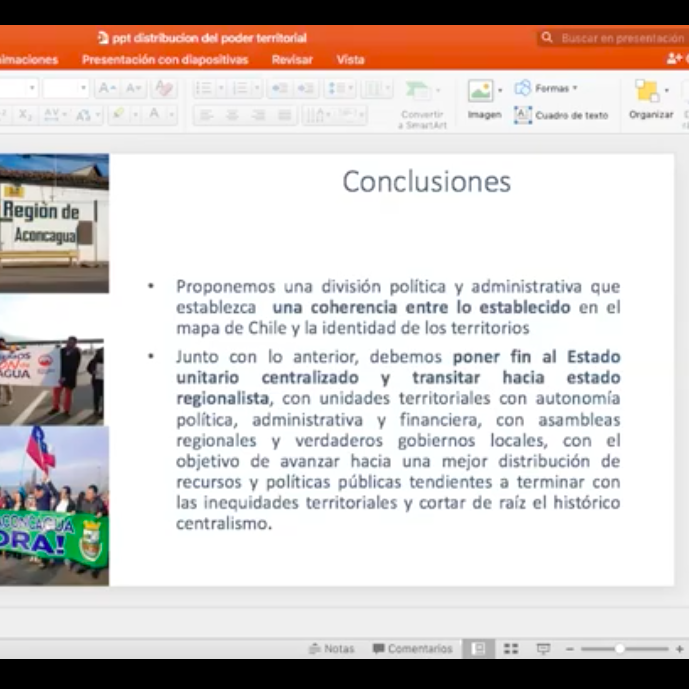Viewport: 689px width, 689px height.
Task: Select the green Aconcagua banner protest photo
Action: [54, 505]
